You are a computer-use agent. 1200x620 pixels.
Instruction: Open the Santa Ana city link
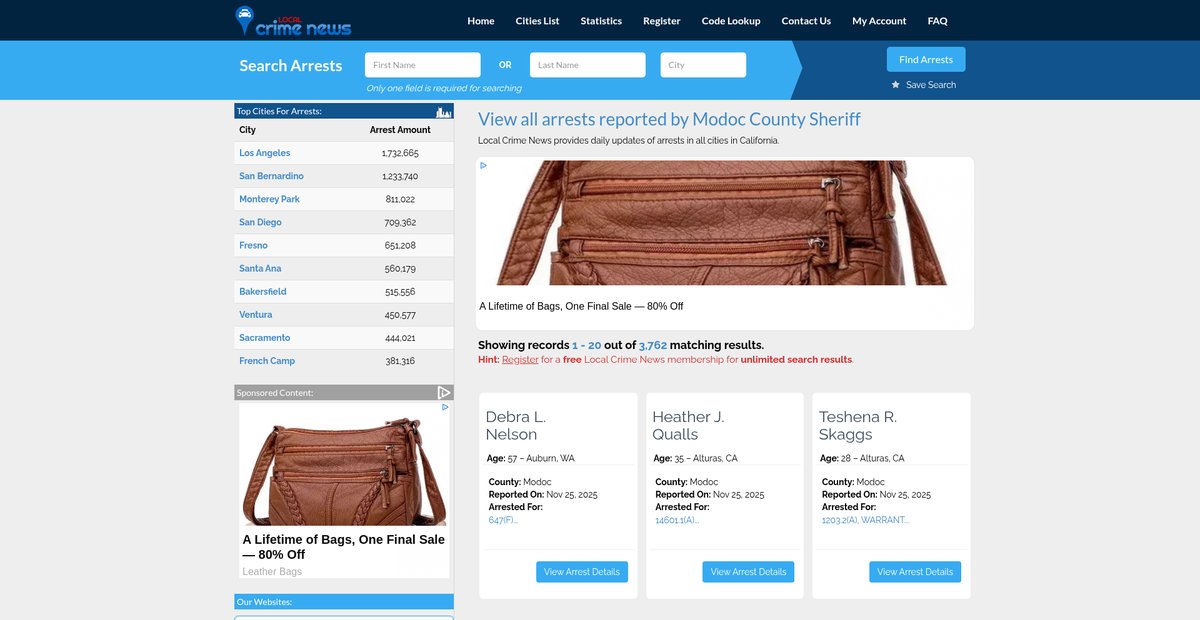pyautogui.click(x=259, y=268)
